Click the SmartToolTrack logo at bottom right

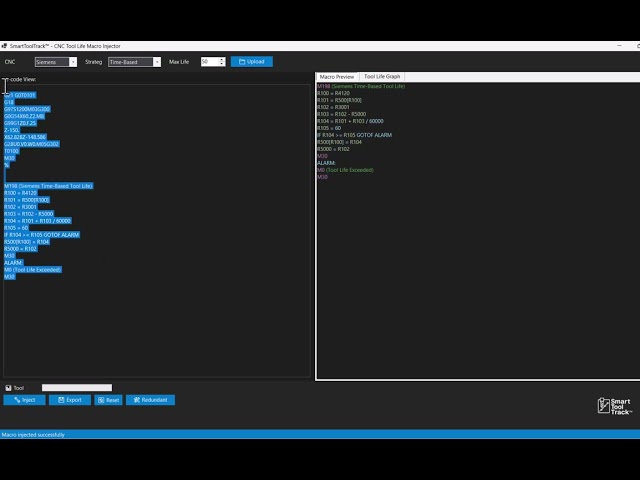[x=615, y=406]
